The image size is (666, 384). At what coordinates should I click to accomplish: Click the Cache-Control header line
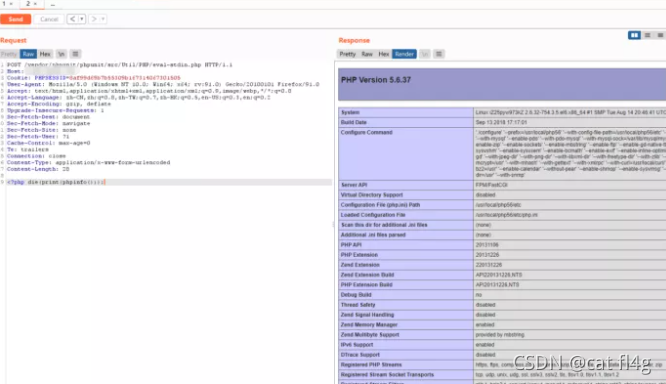tap(48, 143)
